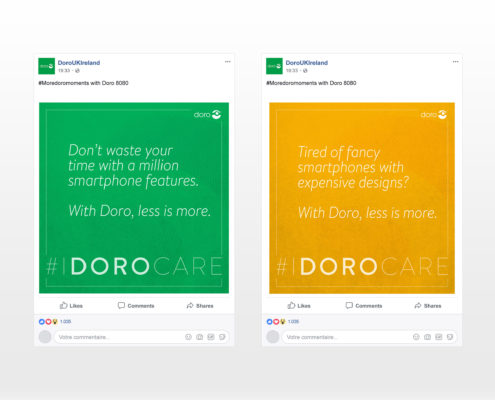Share the green Doro post
This screenshot has height=400, width=495.
[x=200, y=306]
